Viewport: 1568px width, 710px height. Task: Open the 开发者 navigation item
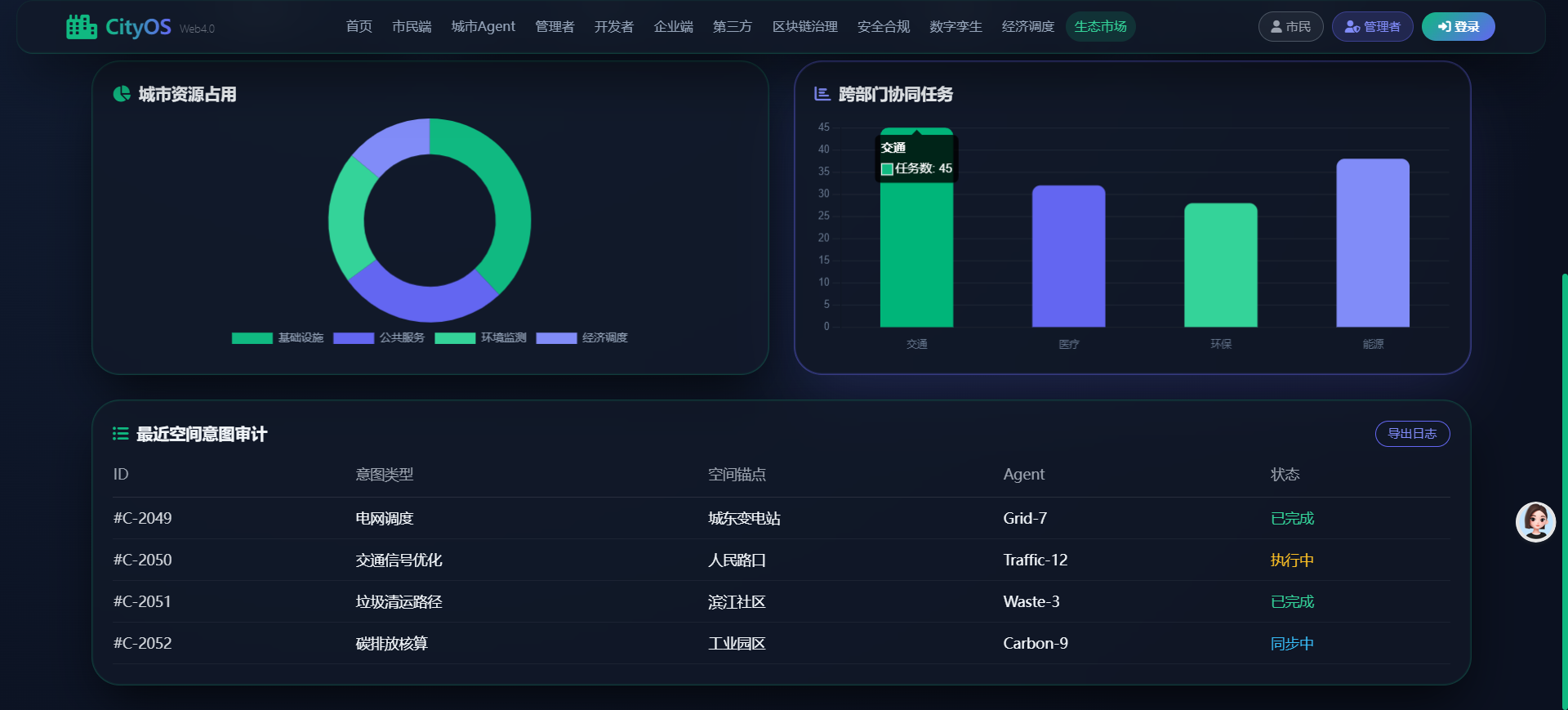614,27
